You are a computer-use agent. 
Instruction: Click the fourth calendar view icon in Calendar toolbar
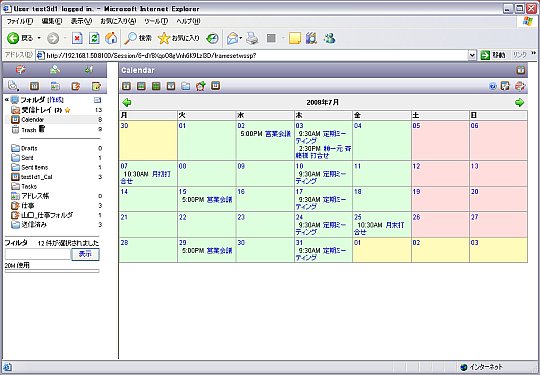[x=171, y=86]
